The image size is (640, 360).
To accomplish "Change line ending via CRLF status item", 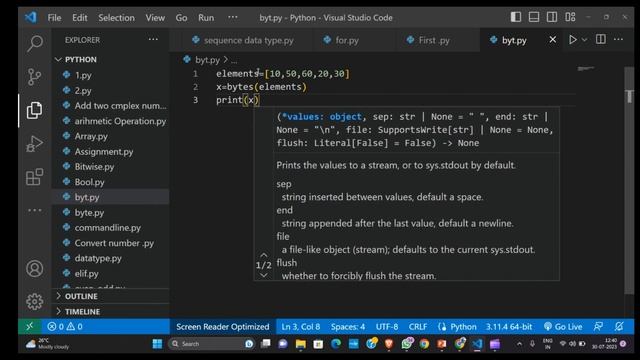I will [418, 327].
